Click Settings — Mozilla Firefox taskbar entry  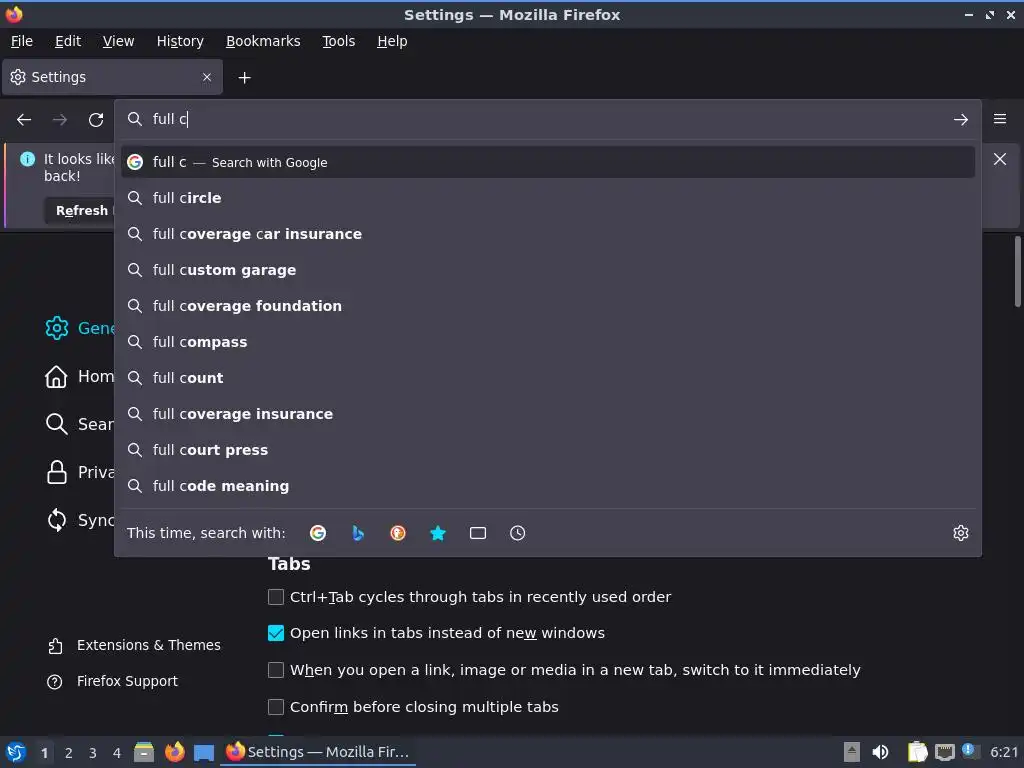pyautogui.click(x=319, y=752)
